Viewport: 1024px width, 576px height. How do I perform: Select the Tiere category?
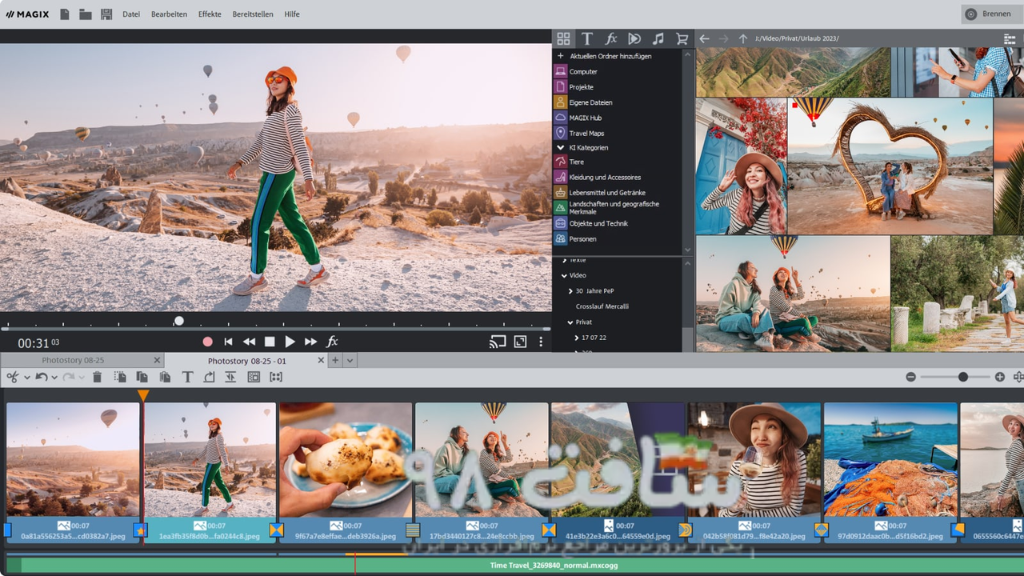point(577,162)
